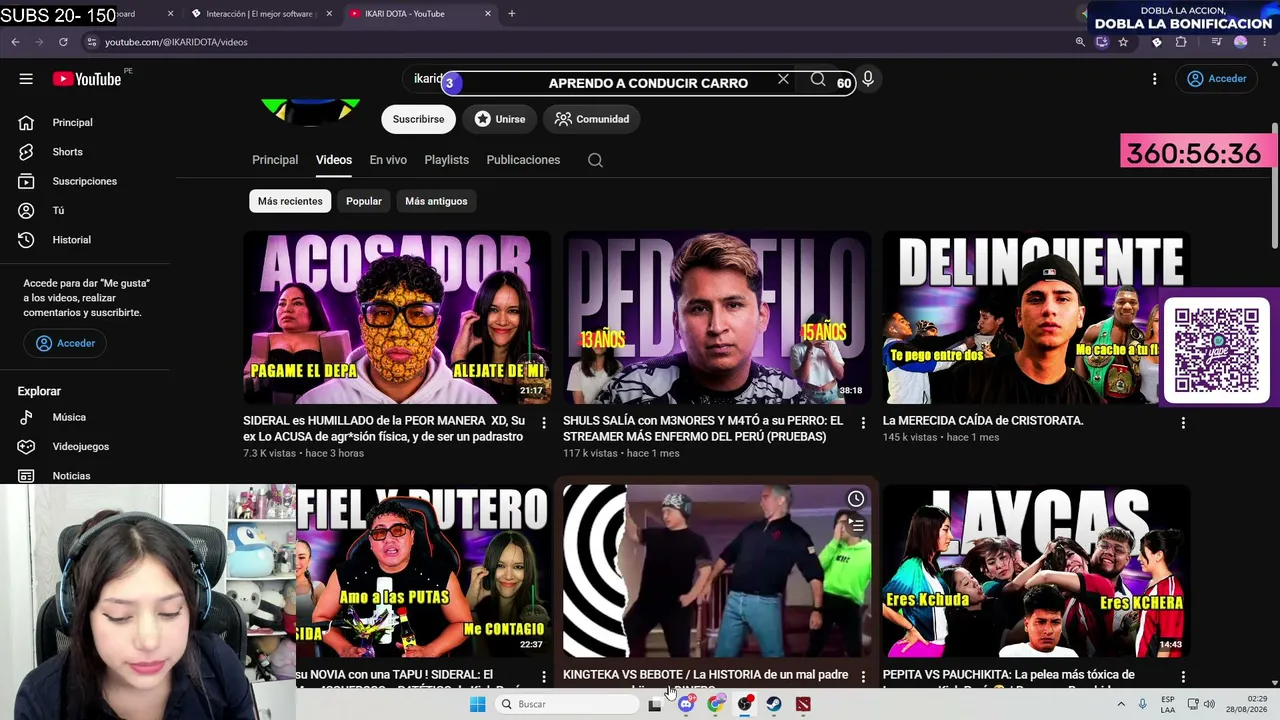Search within the channel using the magnifier
This screenshot has width=1280, height=720.
pyautogui.click(x=595, y=160)
